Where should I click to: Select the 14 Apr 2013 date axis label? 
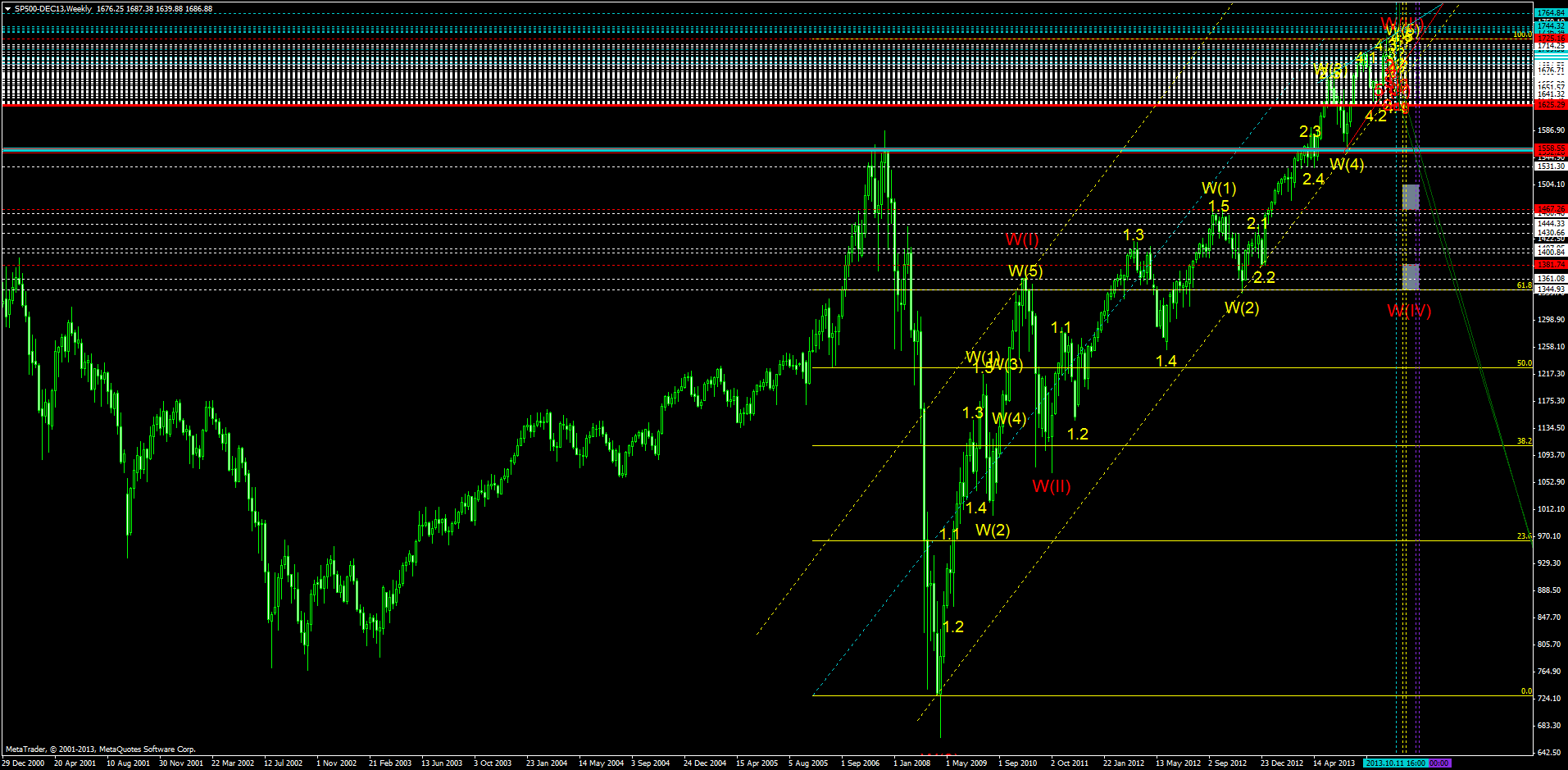pyautogui.click(x=1334, y=763)
